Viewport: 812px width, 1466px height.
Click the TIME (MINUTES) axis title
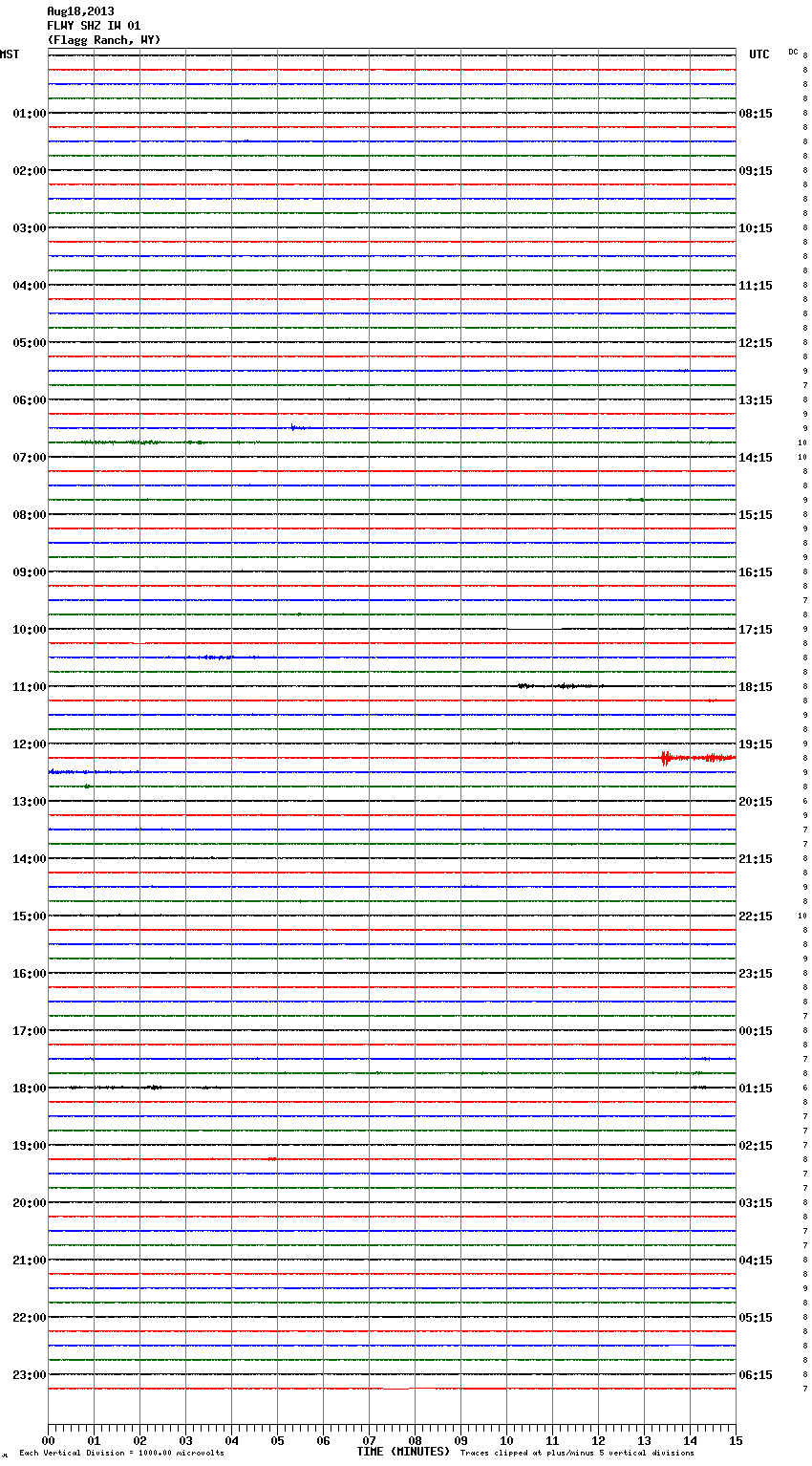[x=403, y=1452]
